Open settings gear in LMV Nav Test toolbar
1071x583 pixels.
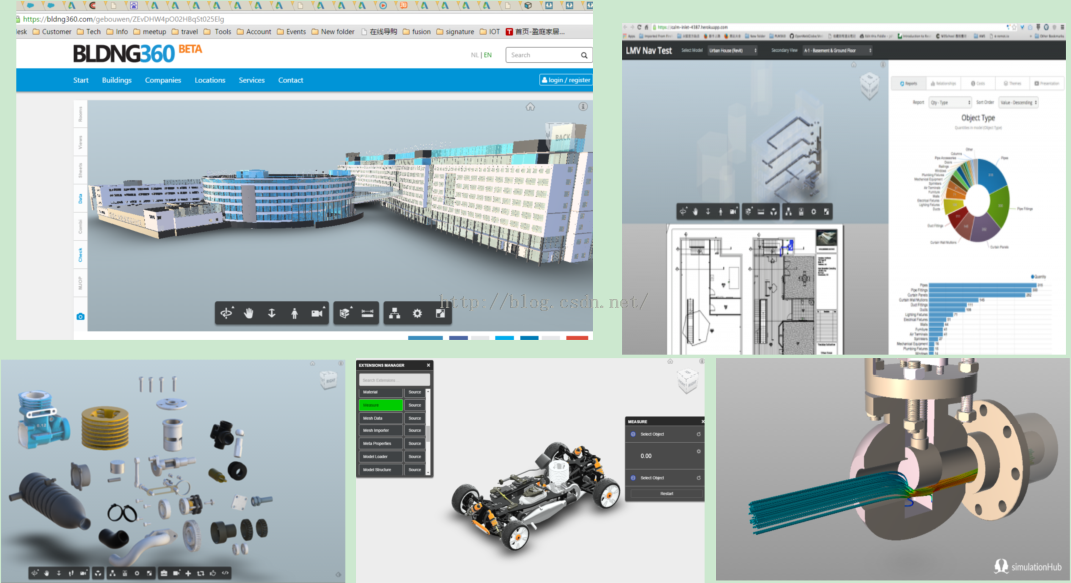click(x=813, y=212)
